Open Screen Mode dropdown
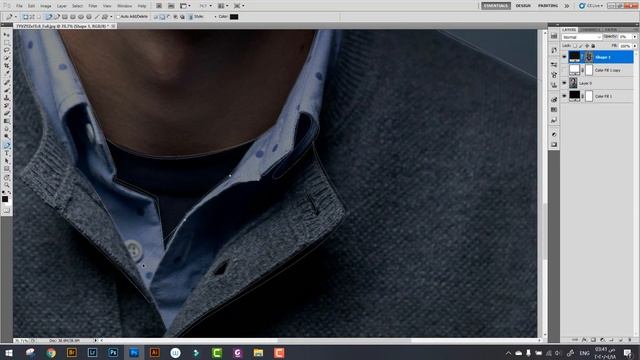Viewport: 640px width, 360px height. tap(240, 6)
